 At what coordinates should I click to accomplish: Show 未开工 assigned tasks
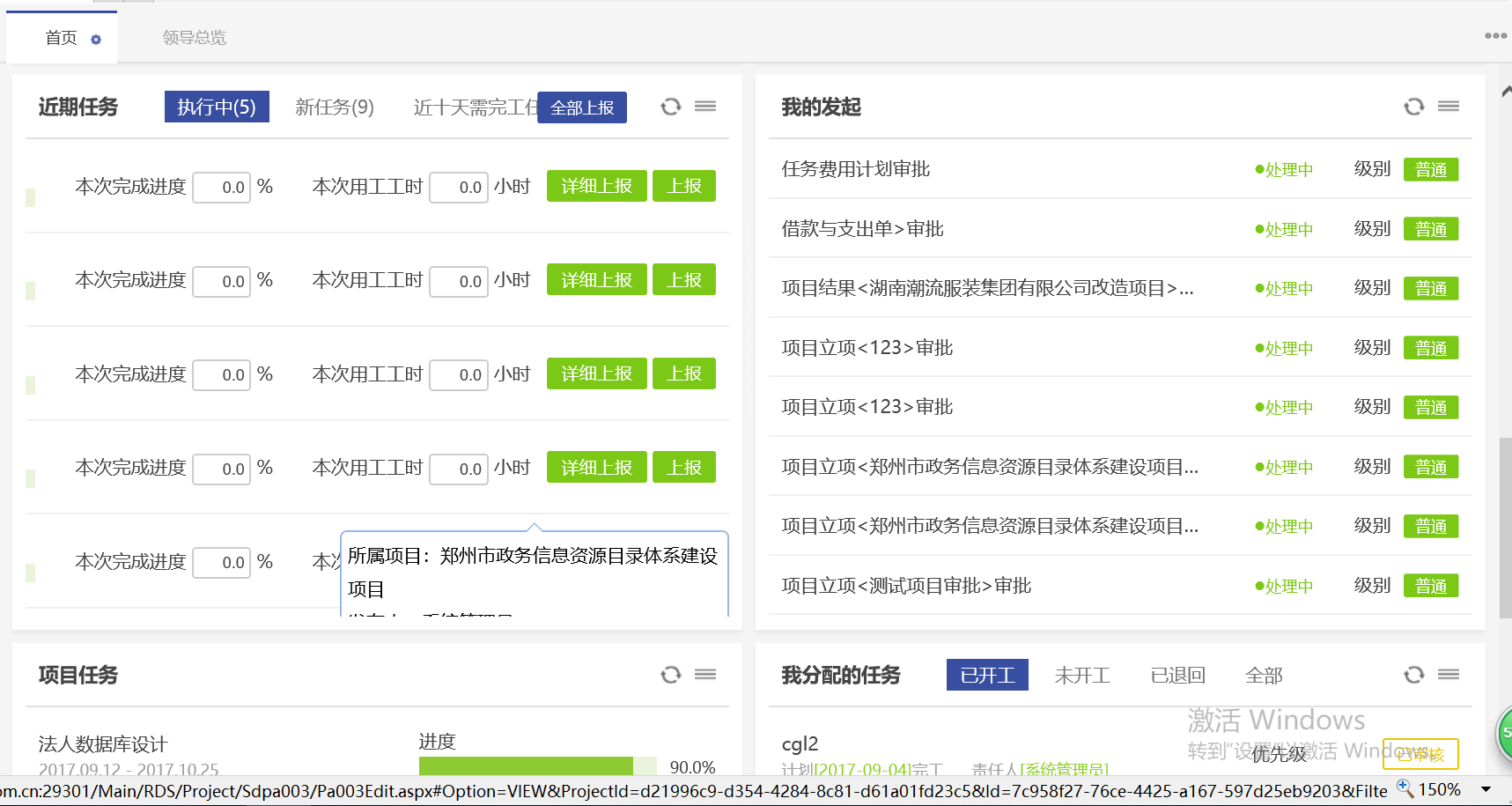[1082, 676]
